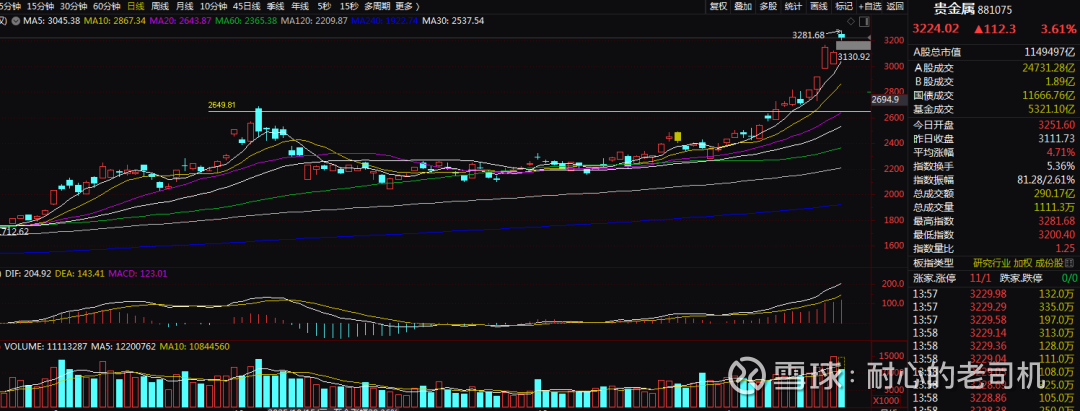
Task: Switch to the 5秒 period tab
Action: coord(324,6)
